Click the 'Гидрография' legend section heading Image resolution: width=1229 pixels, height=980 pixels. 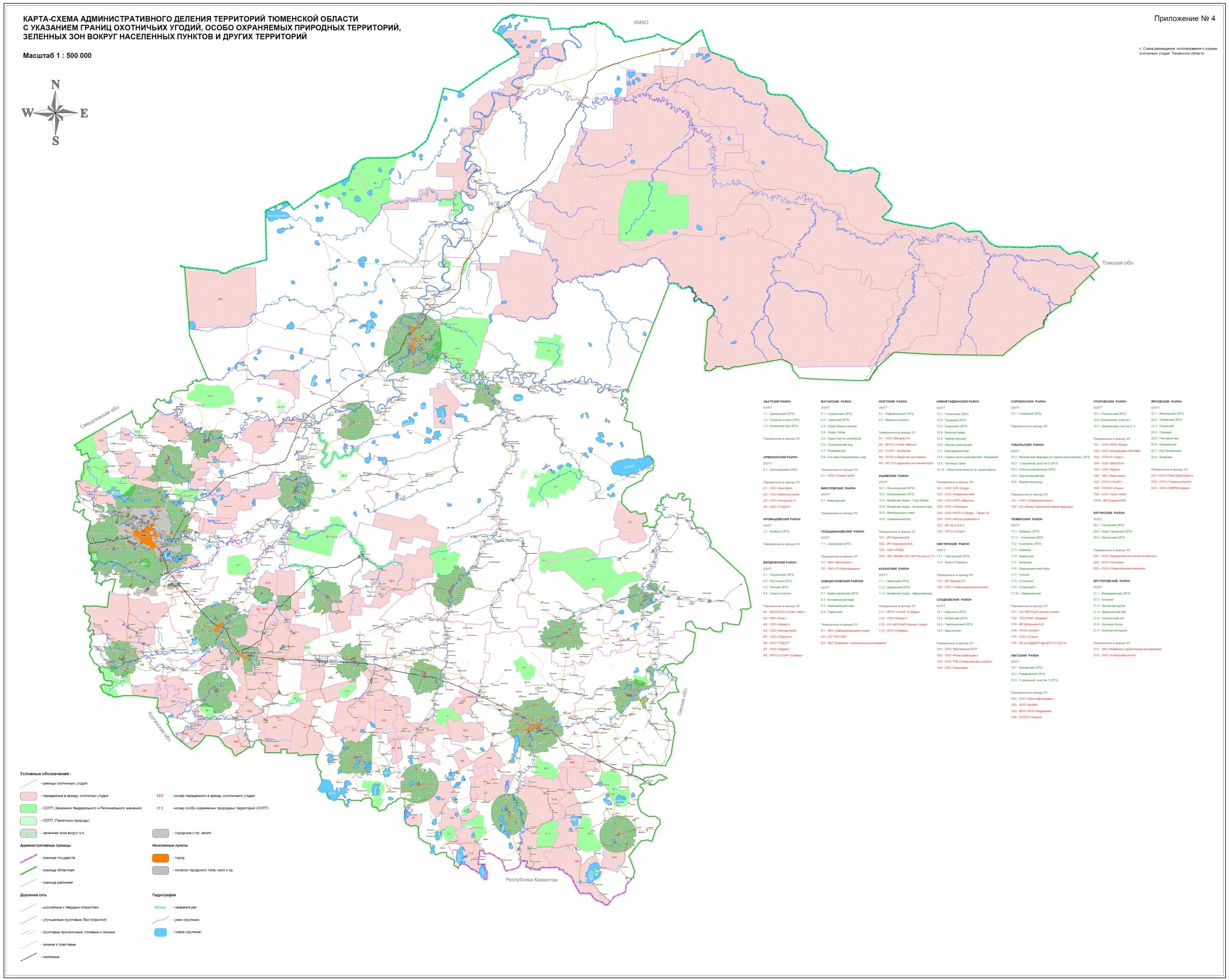164,895
